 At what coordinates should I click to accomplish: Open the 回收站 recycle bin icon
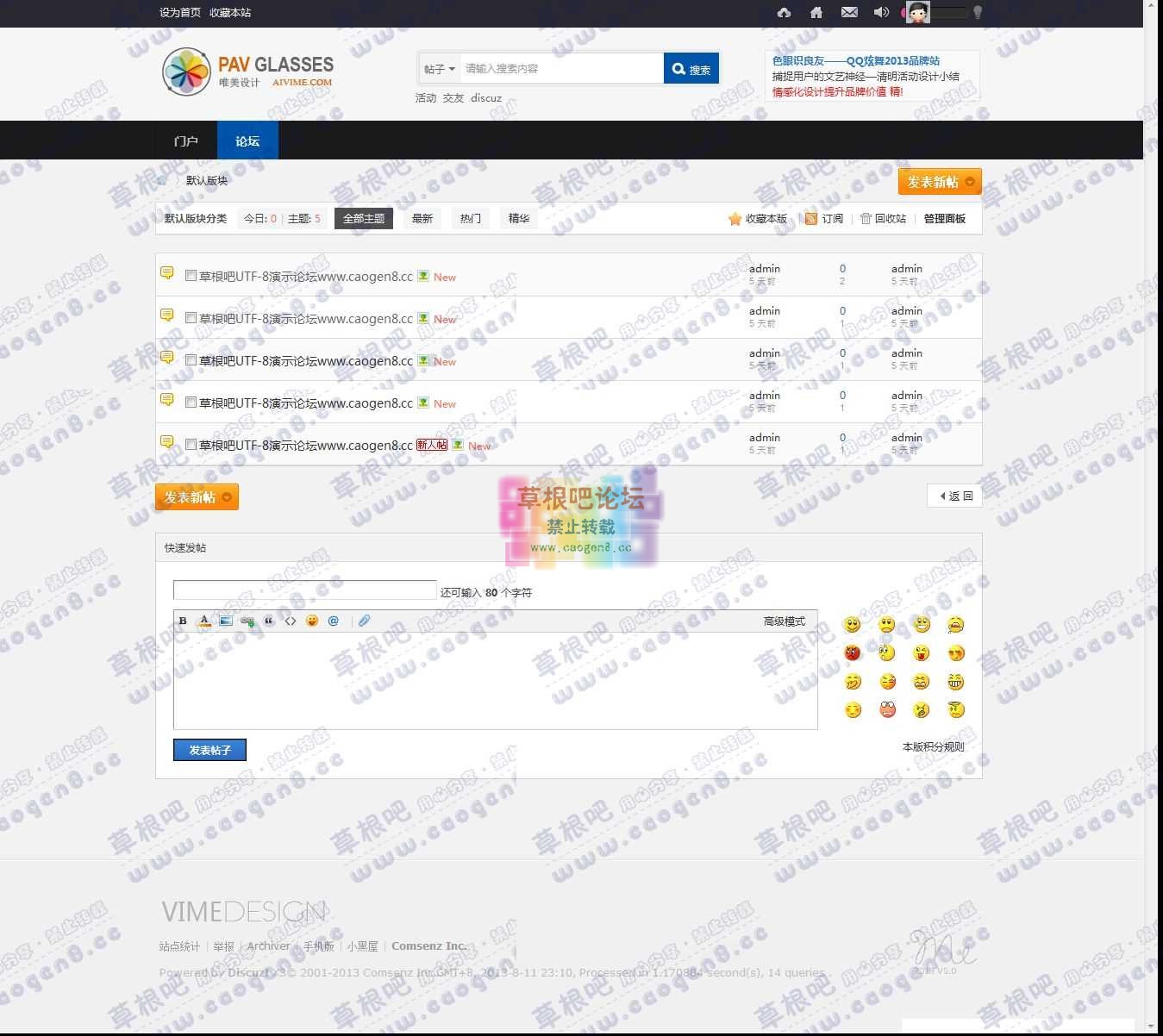(x=866, y=218)
